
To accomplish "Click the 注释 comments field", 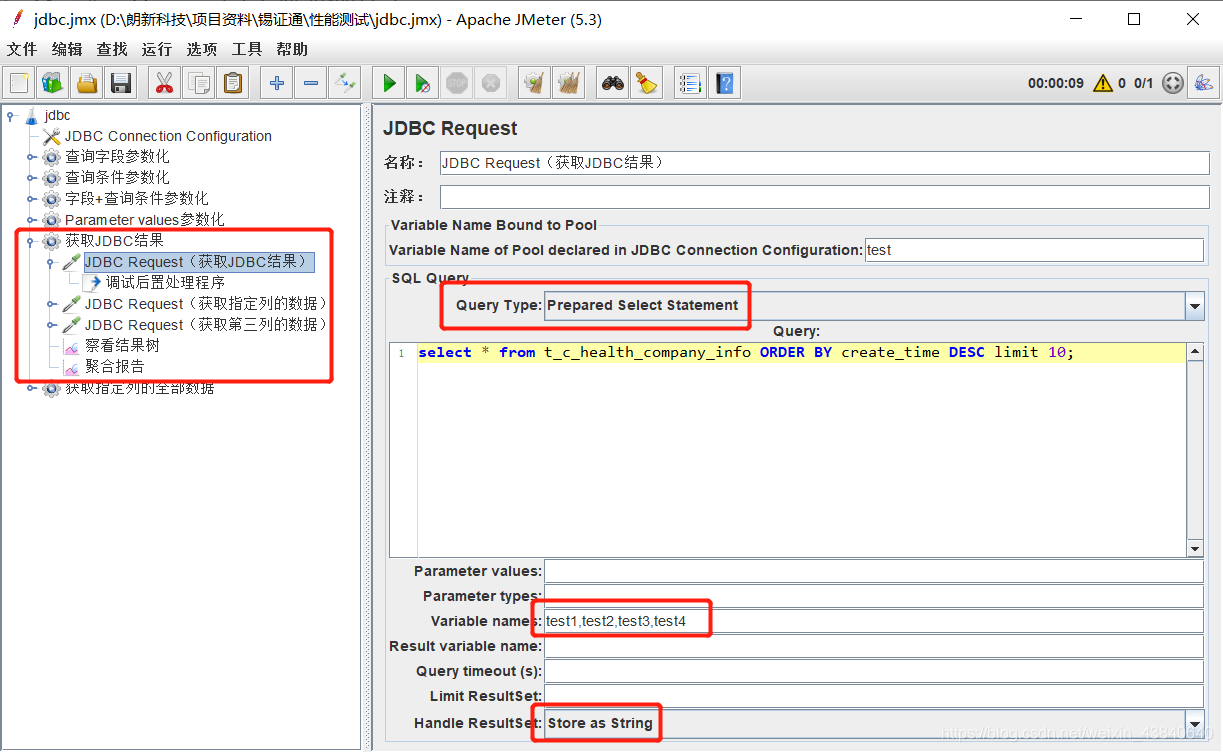I will point(824,197).
